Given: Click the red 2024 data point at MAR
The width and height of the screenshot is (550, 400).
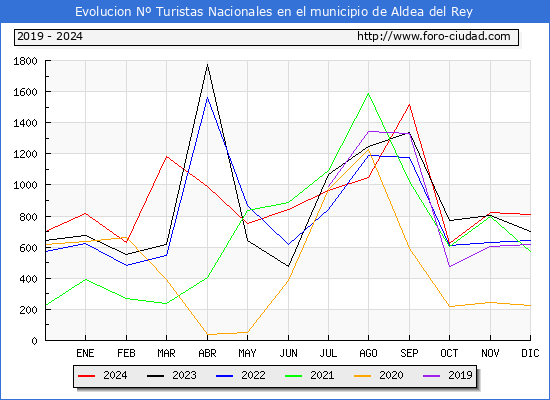Looking at the screenshot, I should 166,156.
